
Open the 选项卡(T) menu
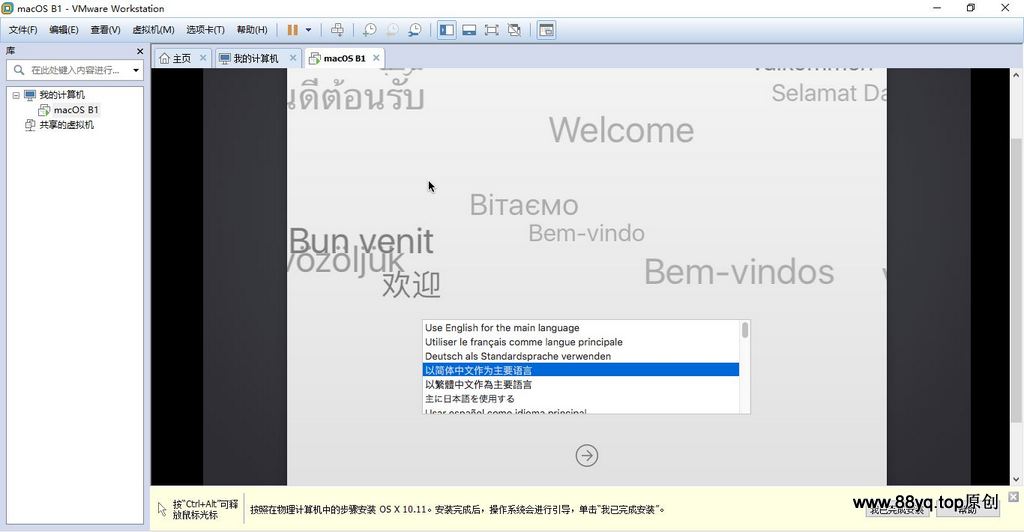click(205, 30)
